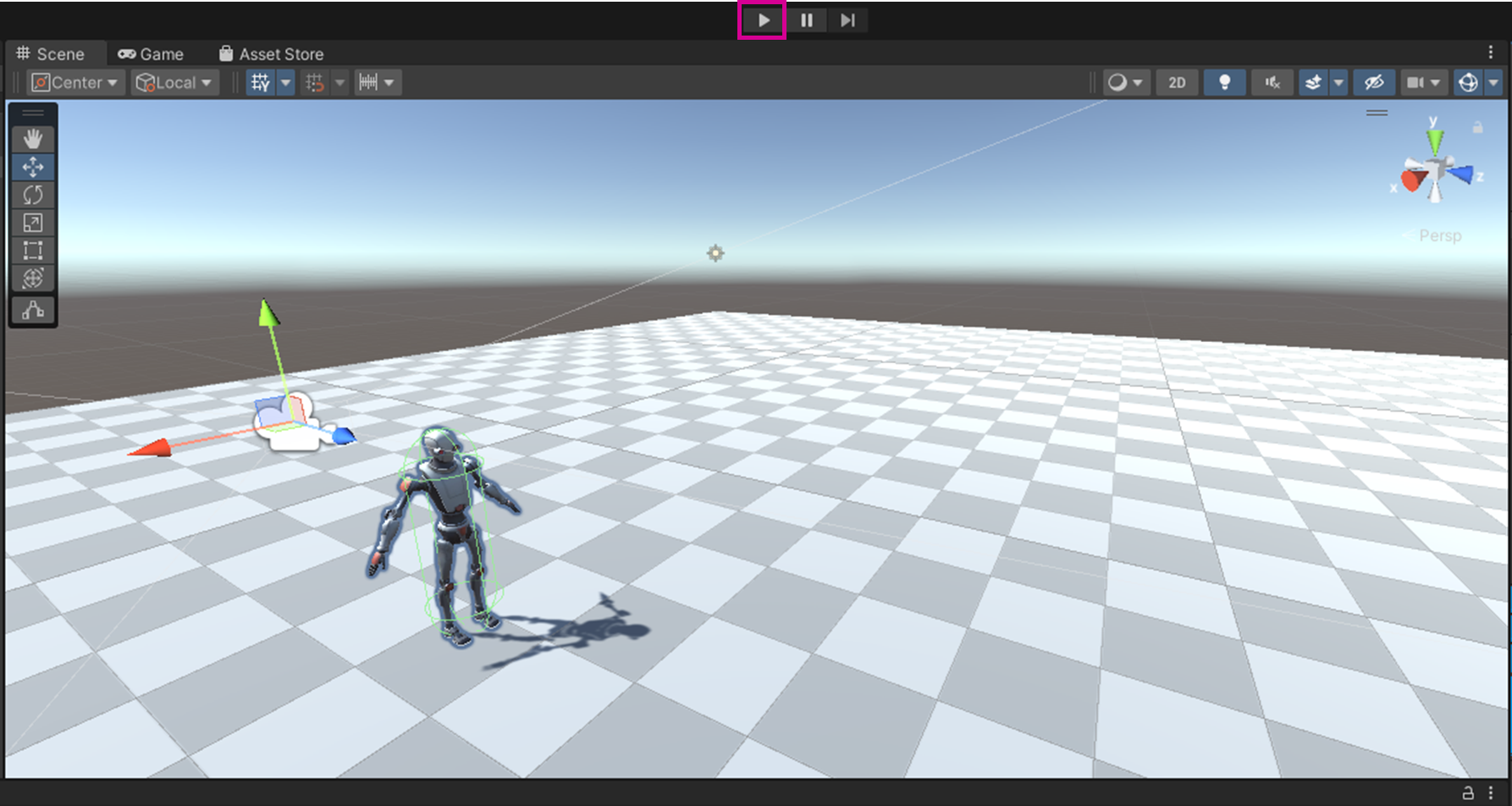Select the Transform tool below the Rect tool

(x=33, y=278)
